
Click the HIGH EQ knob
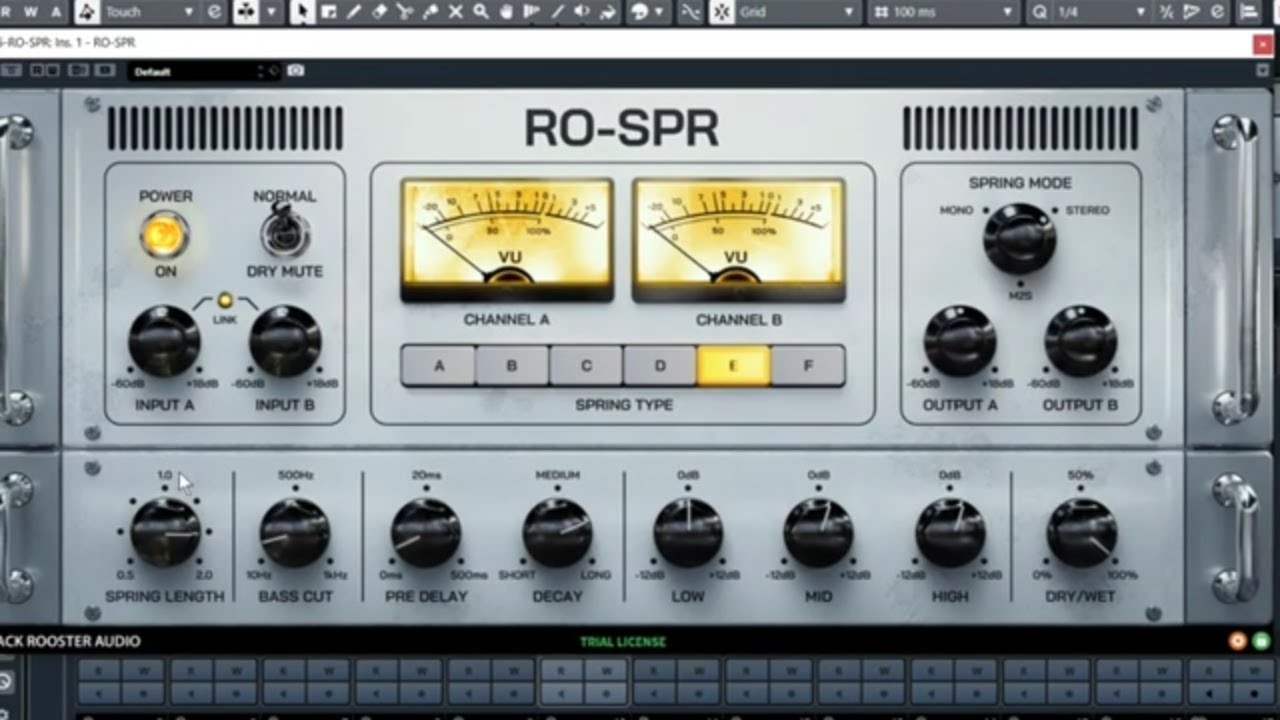click(x=950, y=532)
